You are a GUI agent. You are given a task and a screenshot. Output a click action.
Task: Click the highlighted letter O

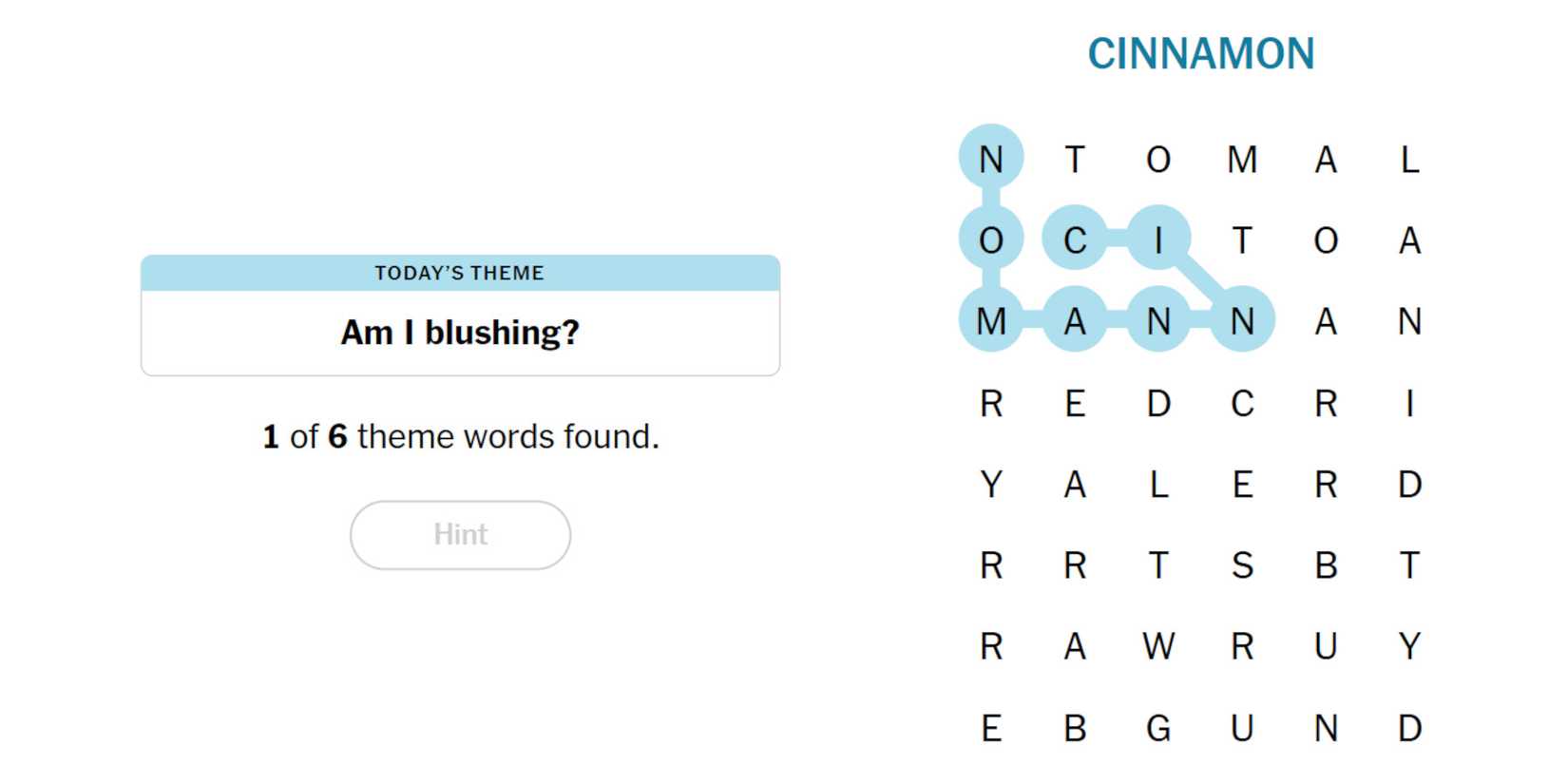click(991, 240)
